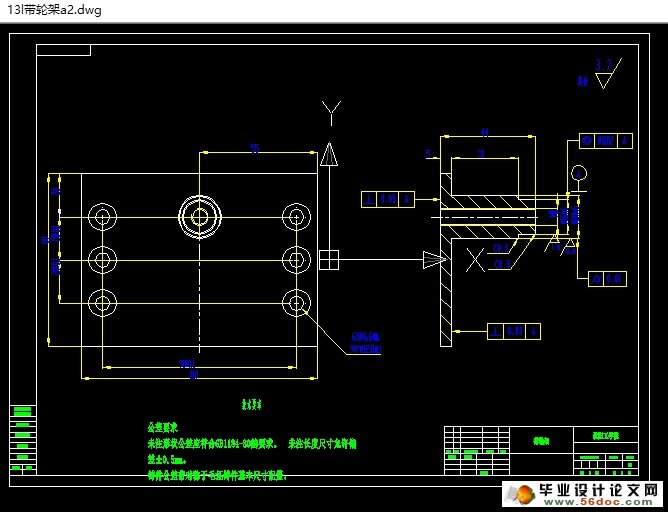Click the revision table at bottom left

[22, 444]
